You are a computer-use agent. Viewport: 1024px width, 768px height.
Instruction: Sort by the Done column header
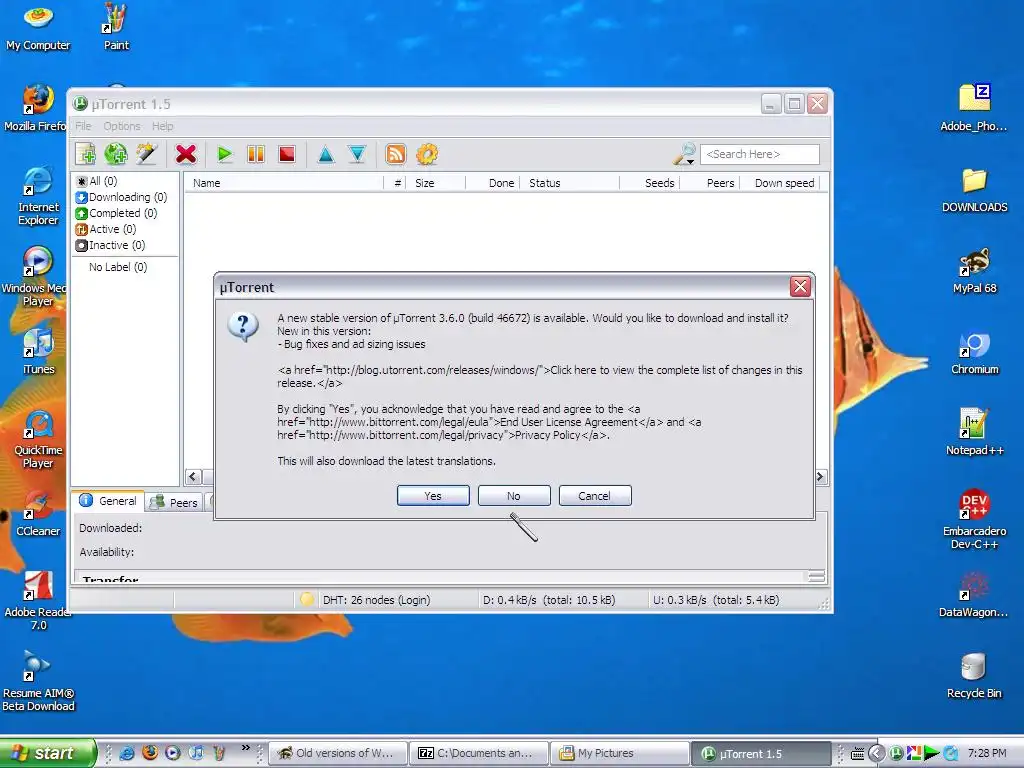point(493,183)
